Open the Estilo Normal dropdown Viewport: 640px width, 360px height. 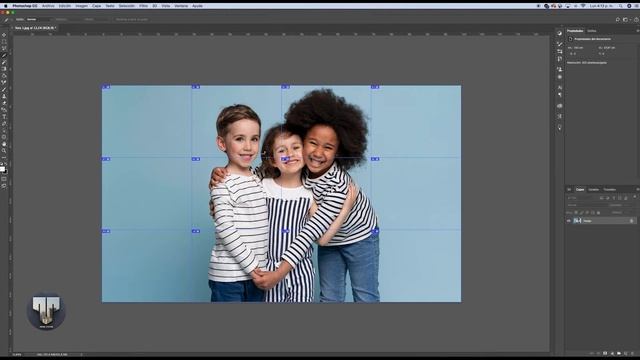pos(38,19)
